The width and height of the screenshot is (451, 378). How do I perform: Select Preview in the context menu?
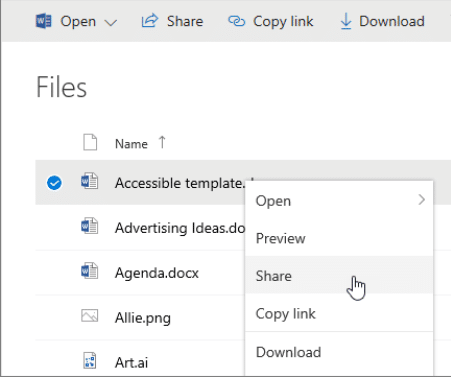339,238
